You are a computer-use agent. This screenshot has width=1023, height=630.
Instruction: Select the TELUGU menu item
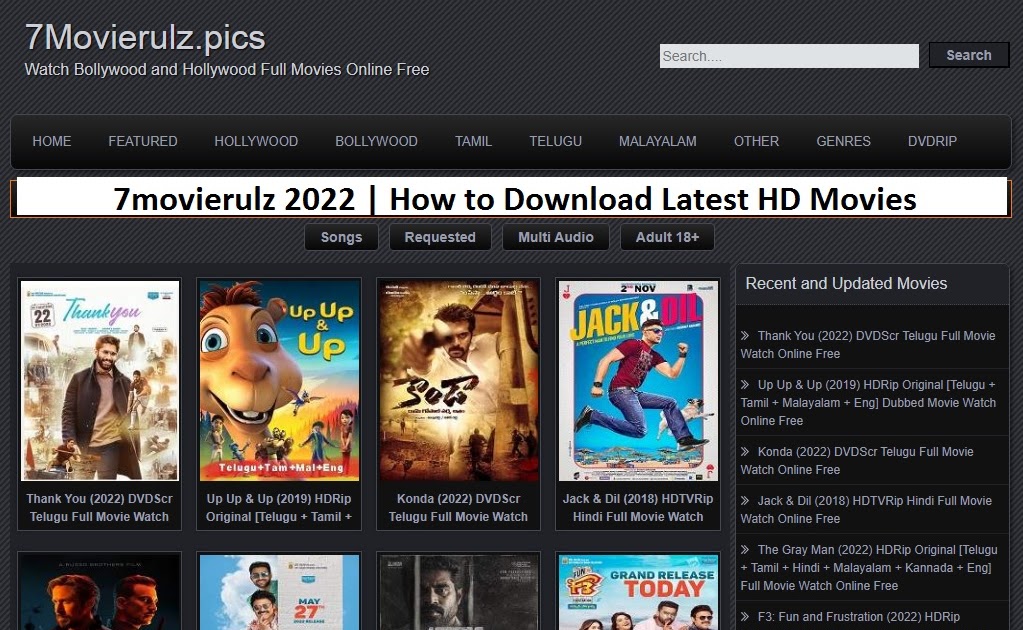click(x=555, y=142)
